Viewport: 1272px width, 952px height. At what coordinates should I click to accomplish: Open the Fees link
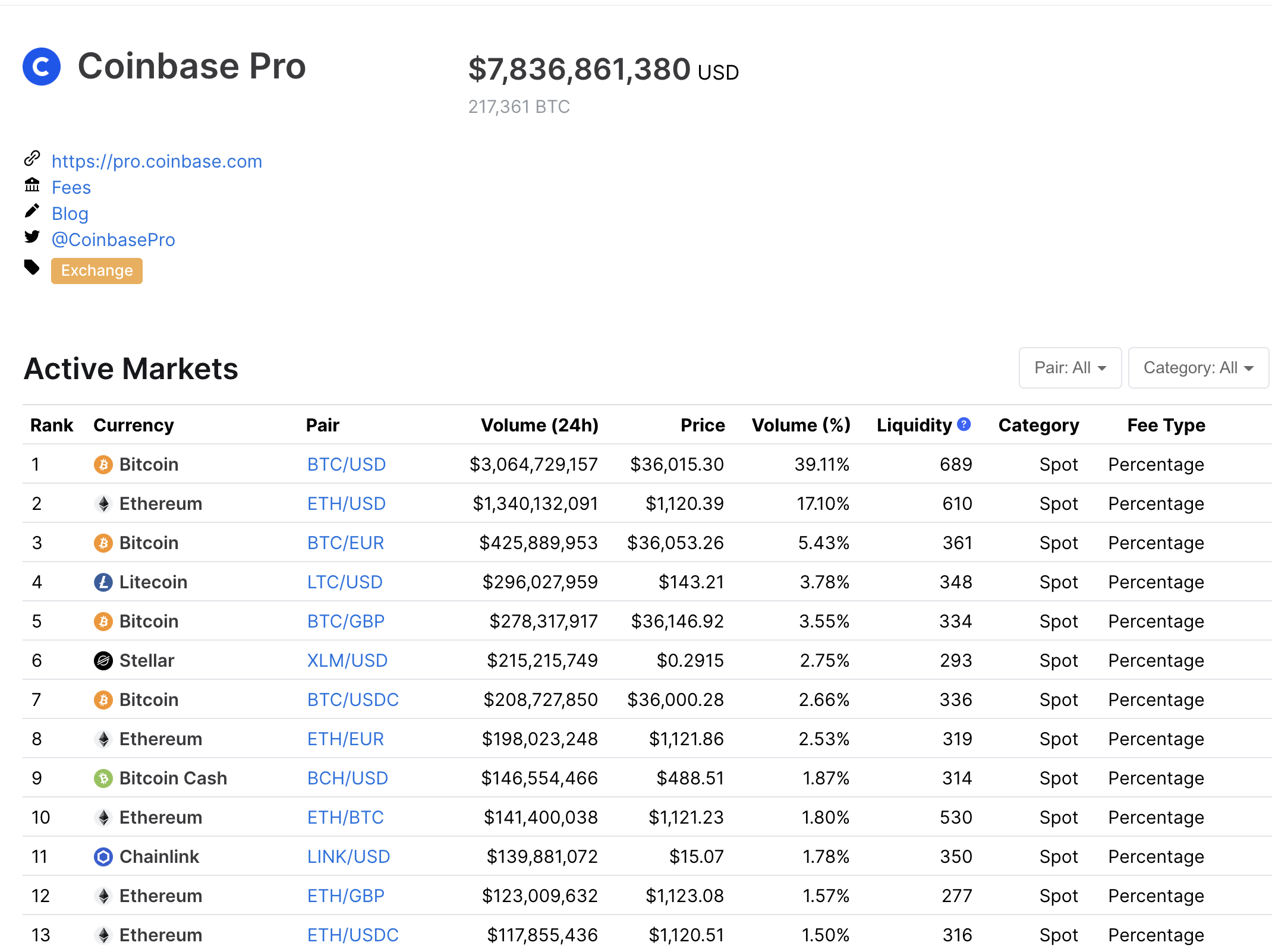[x=71, y=188]
